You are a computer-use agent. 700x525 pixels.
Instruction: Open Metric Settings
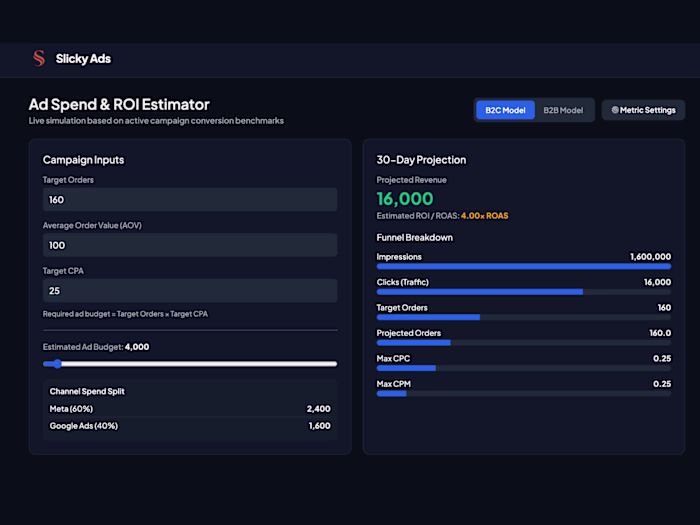(643, 110)
